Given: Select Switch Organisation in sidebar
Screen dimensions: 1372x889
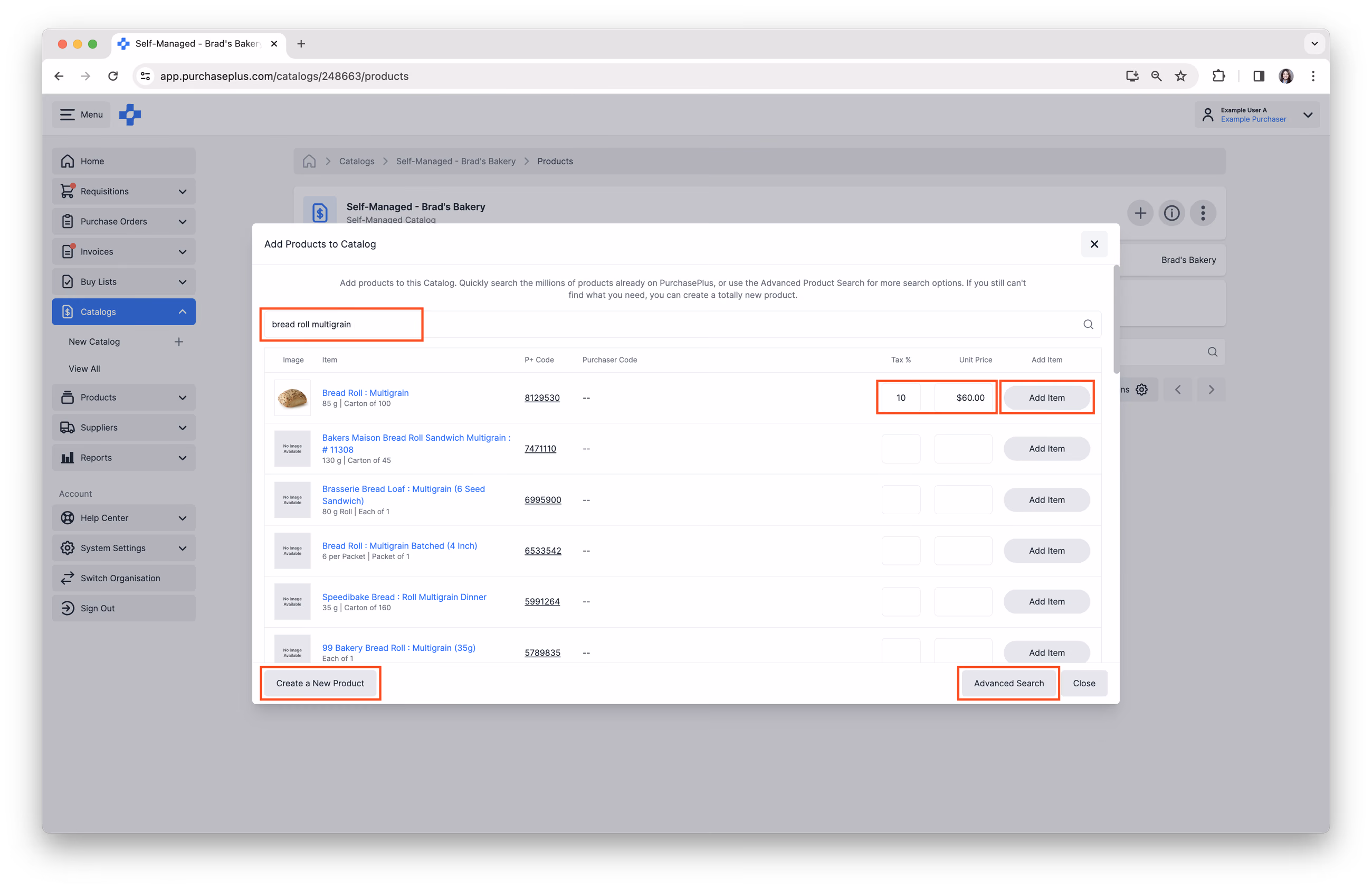Looking at the screenshot, I should click(x=123, y=578).
